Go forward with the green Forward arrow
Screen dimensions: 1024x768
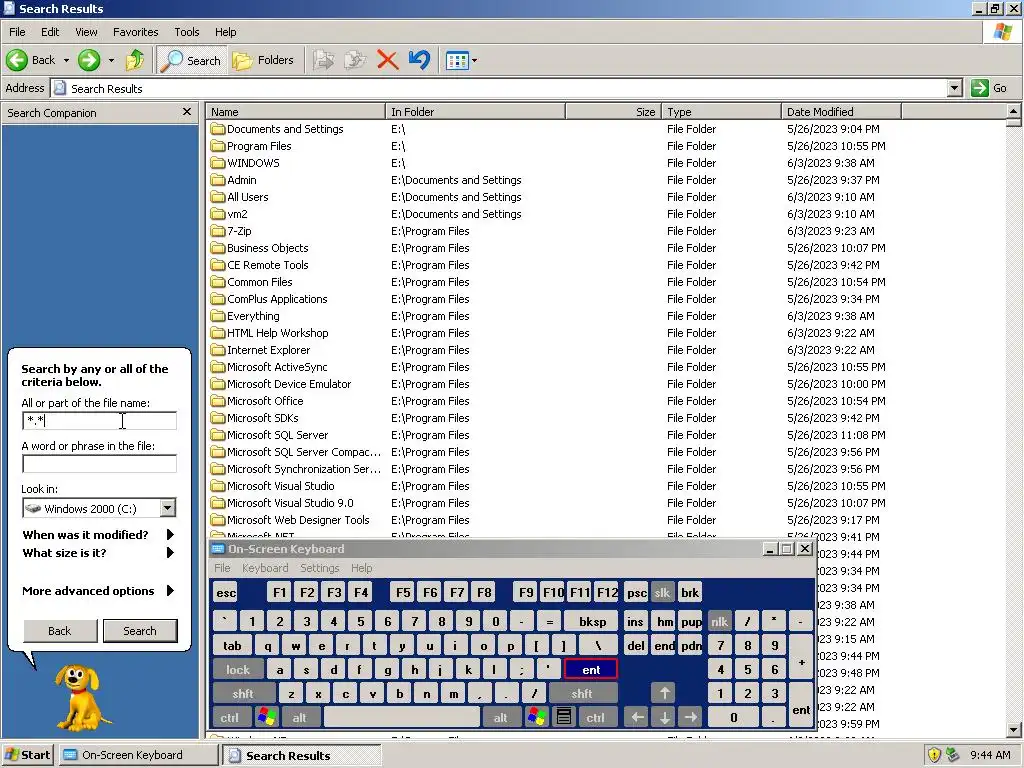[x=89, y=60]
